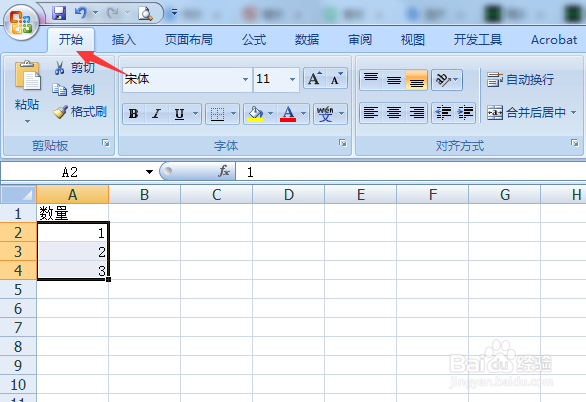Click the Save icon in quick access toolbar
This screenshot has height=402, width=586.
(59, 13)
